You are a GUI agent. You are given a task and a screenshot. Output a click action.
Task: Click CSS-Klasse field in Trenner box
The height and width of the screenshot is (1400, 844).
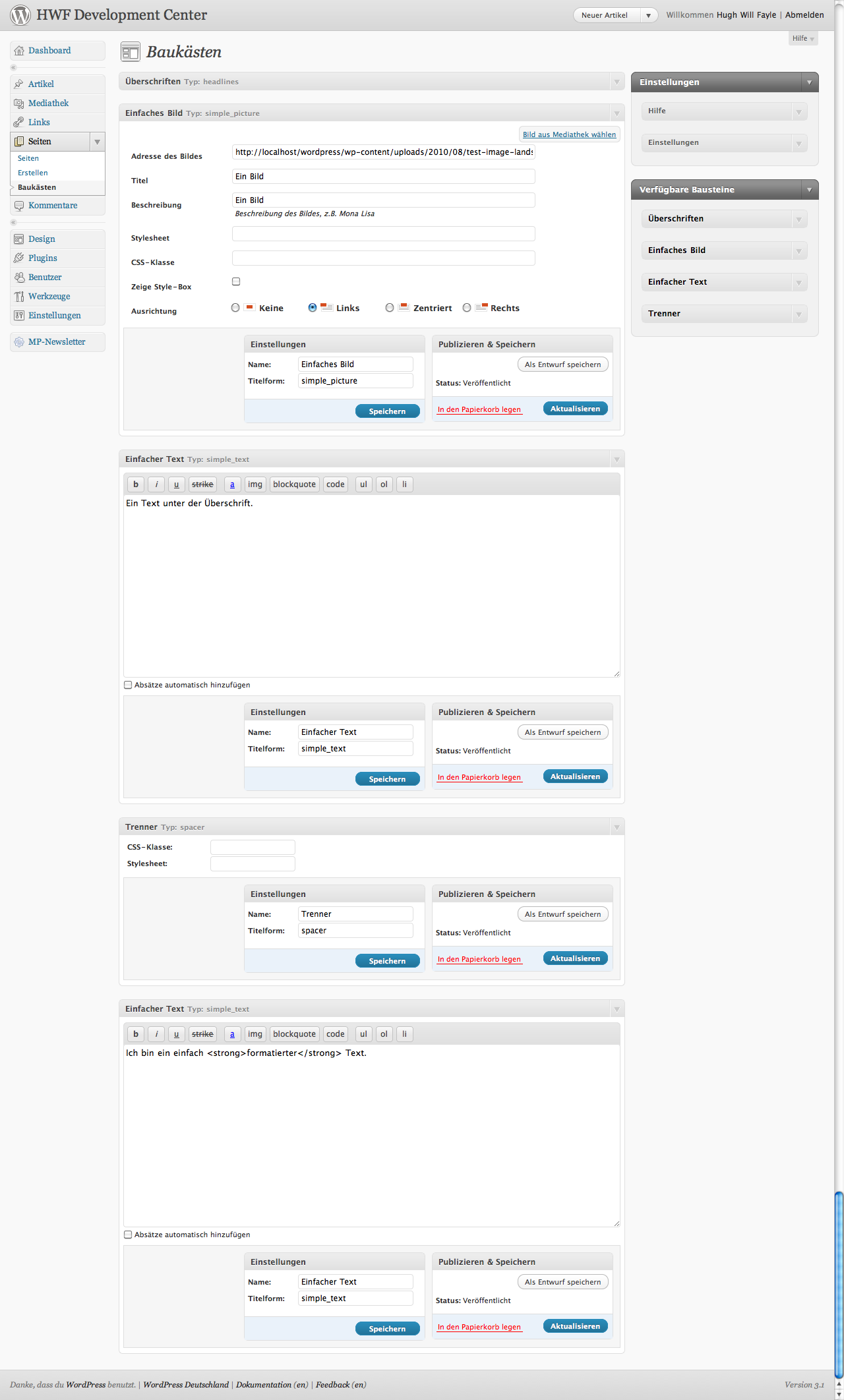pos(253,847)
